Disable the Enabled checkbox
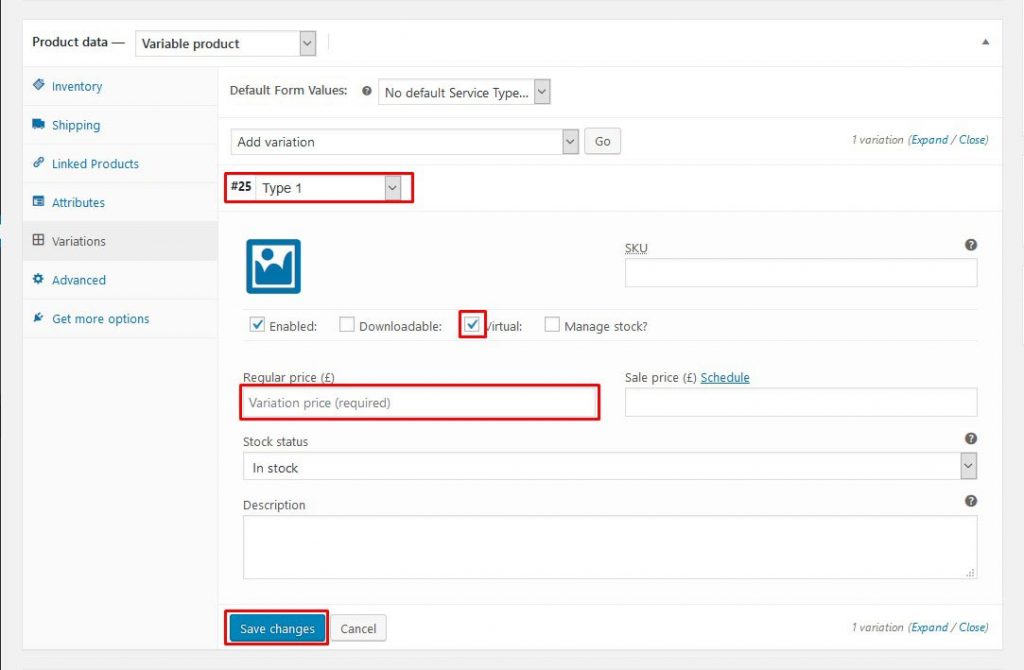This screenshot has height=670, width=1024. pyautogui.click(x=258, y=324)
